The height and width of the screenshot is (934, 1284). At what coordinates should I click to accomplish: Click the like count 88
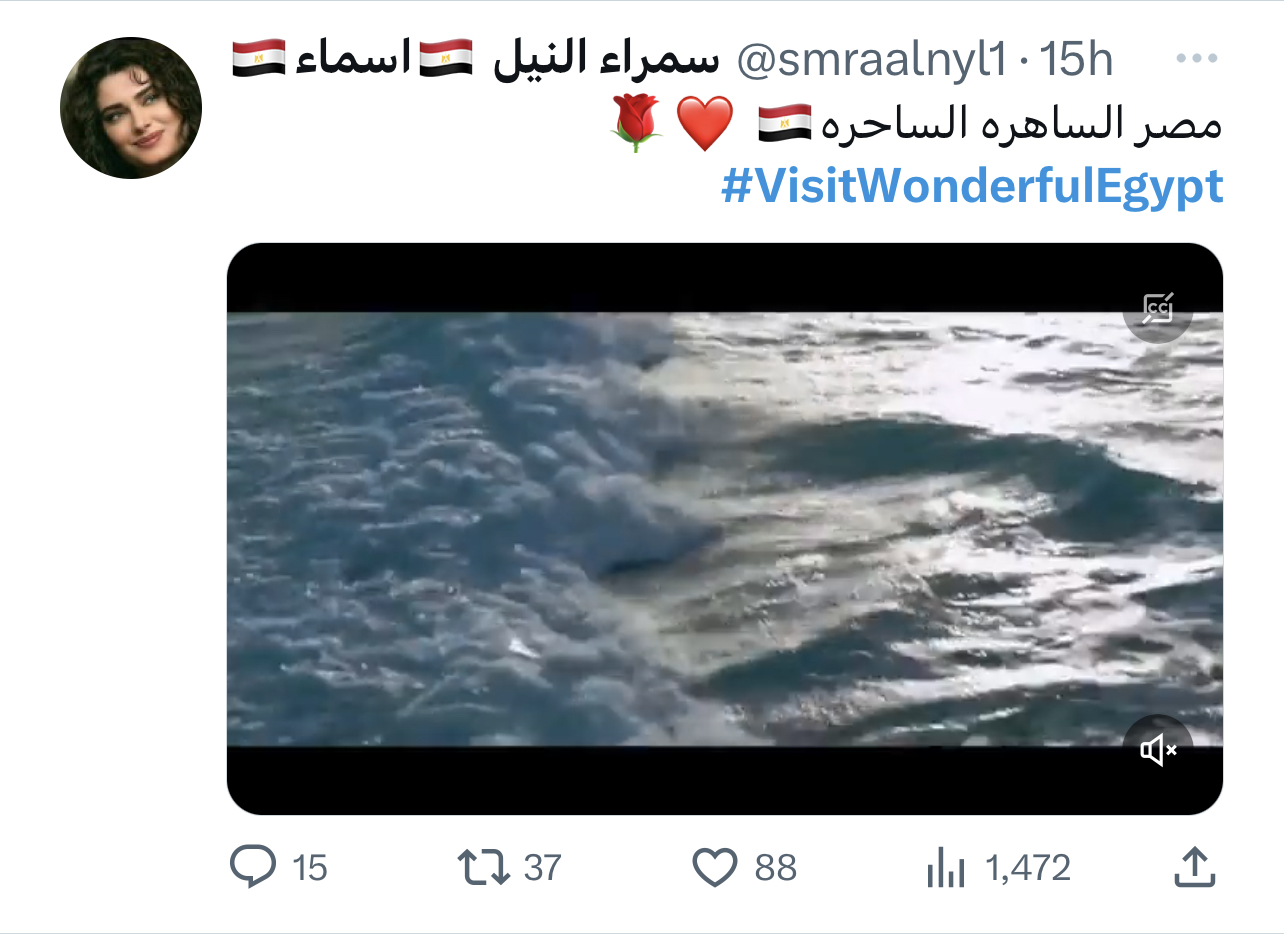coord(776,868)
